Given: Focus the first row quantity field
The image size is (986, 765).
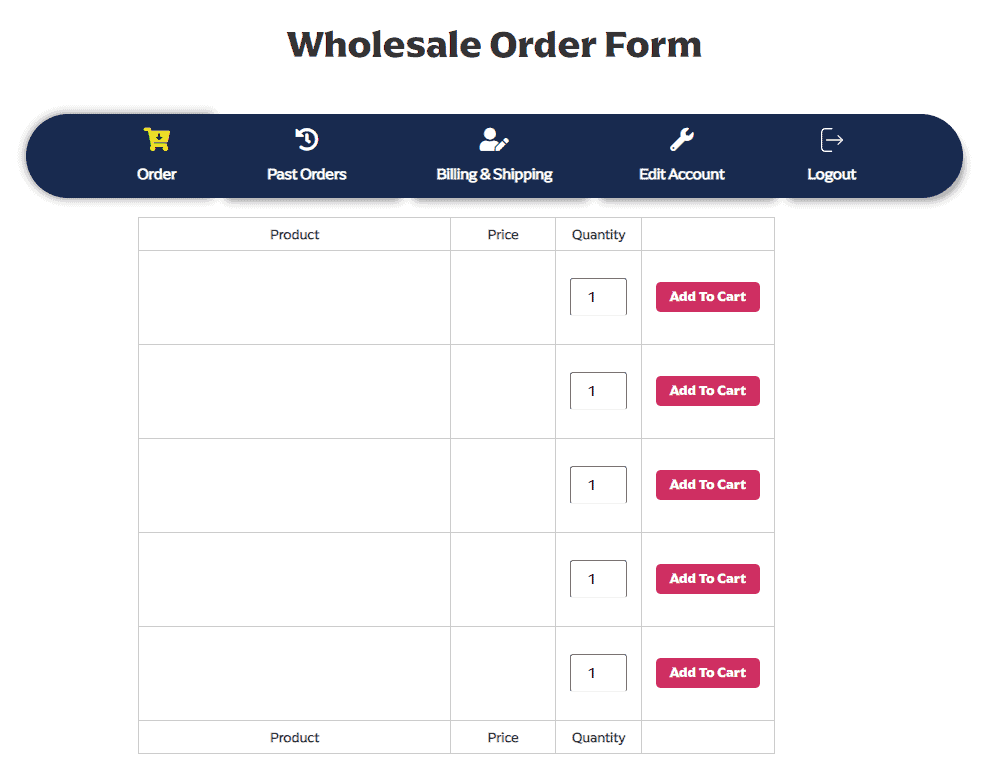Looking at the screenshot, I should 598,297.
